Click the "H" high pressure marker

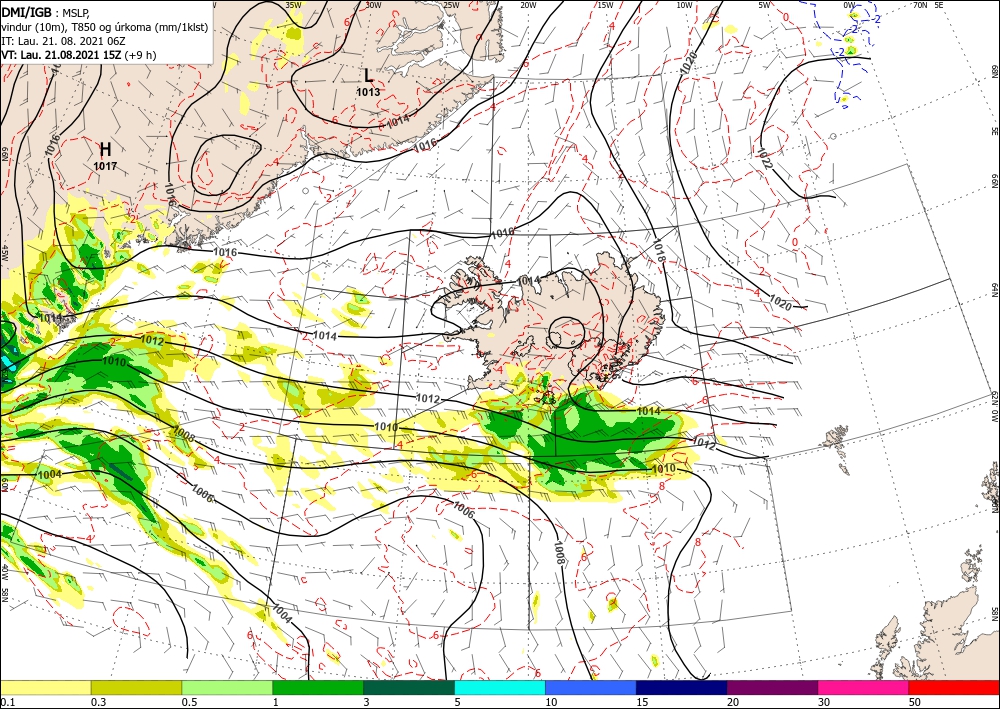[x=105, y=149]
